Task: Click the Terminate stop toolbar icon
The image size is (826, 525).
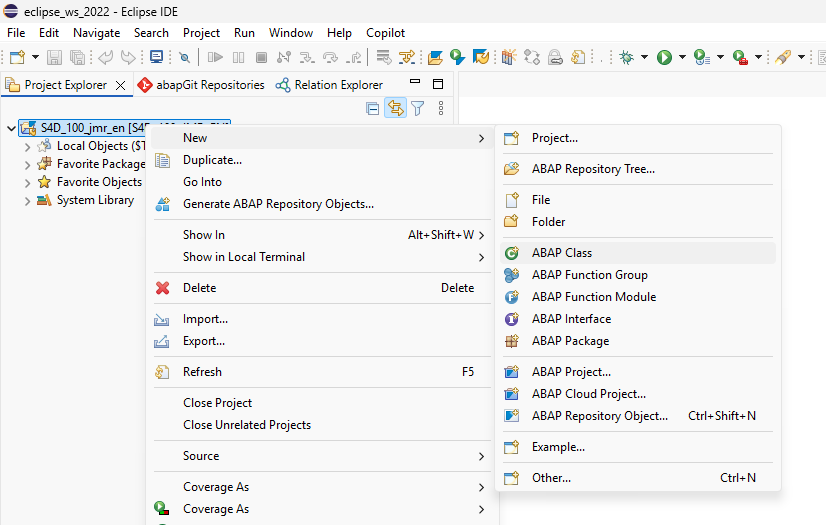Action: click(x=261, y=57)
